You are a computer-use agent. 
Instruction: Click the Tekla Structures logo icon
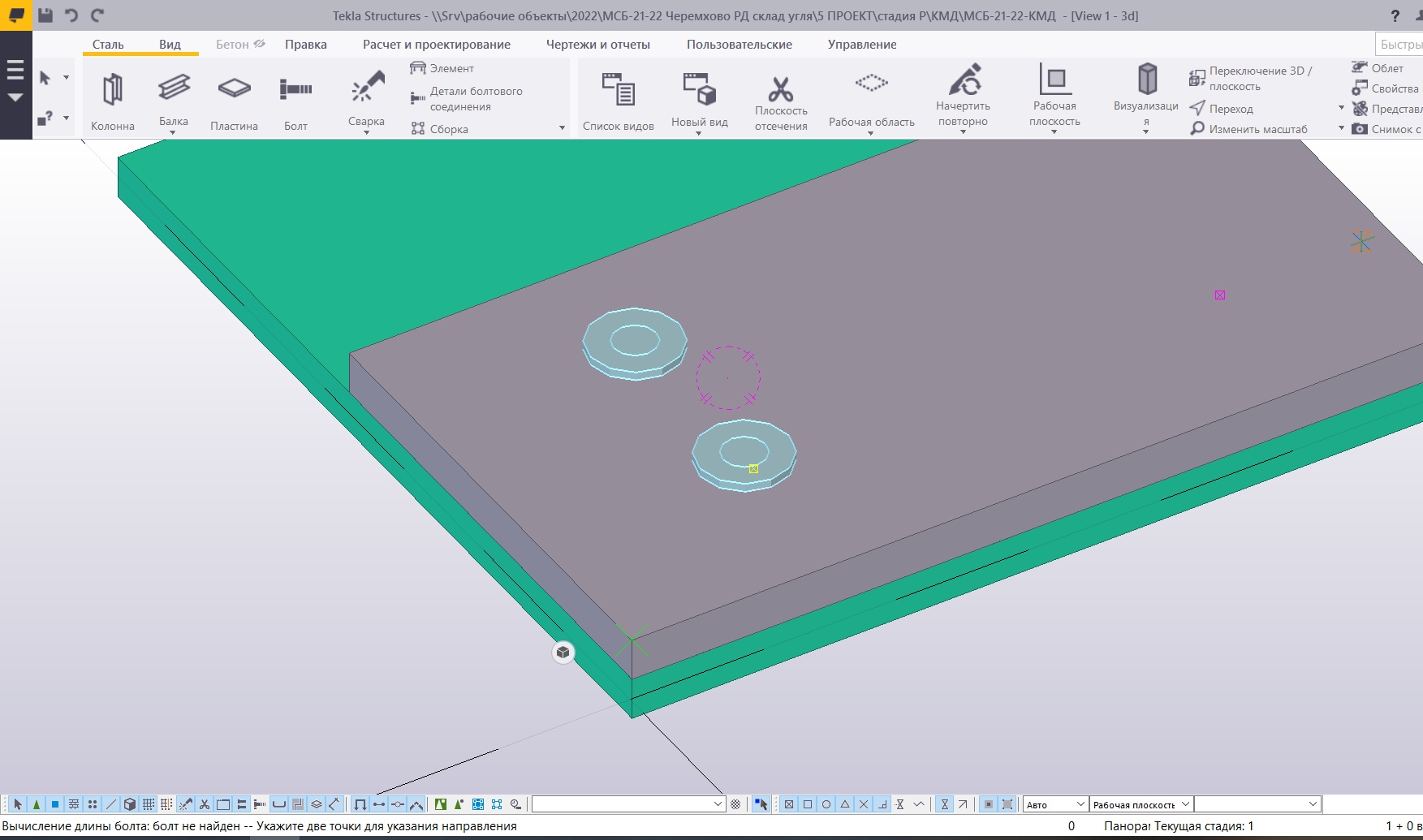pyautogui.click(x=15, y=15)
